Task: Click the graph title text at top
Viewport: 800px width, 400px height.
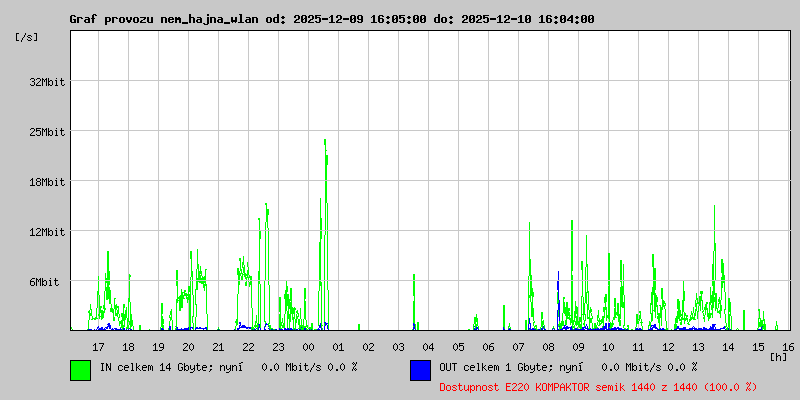Action: pos(331,19)
